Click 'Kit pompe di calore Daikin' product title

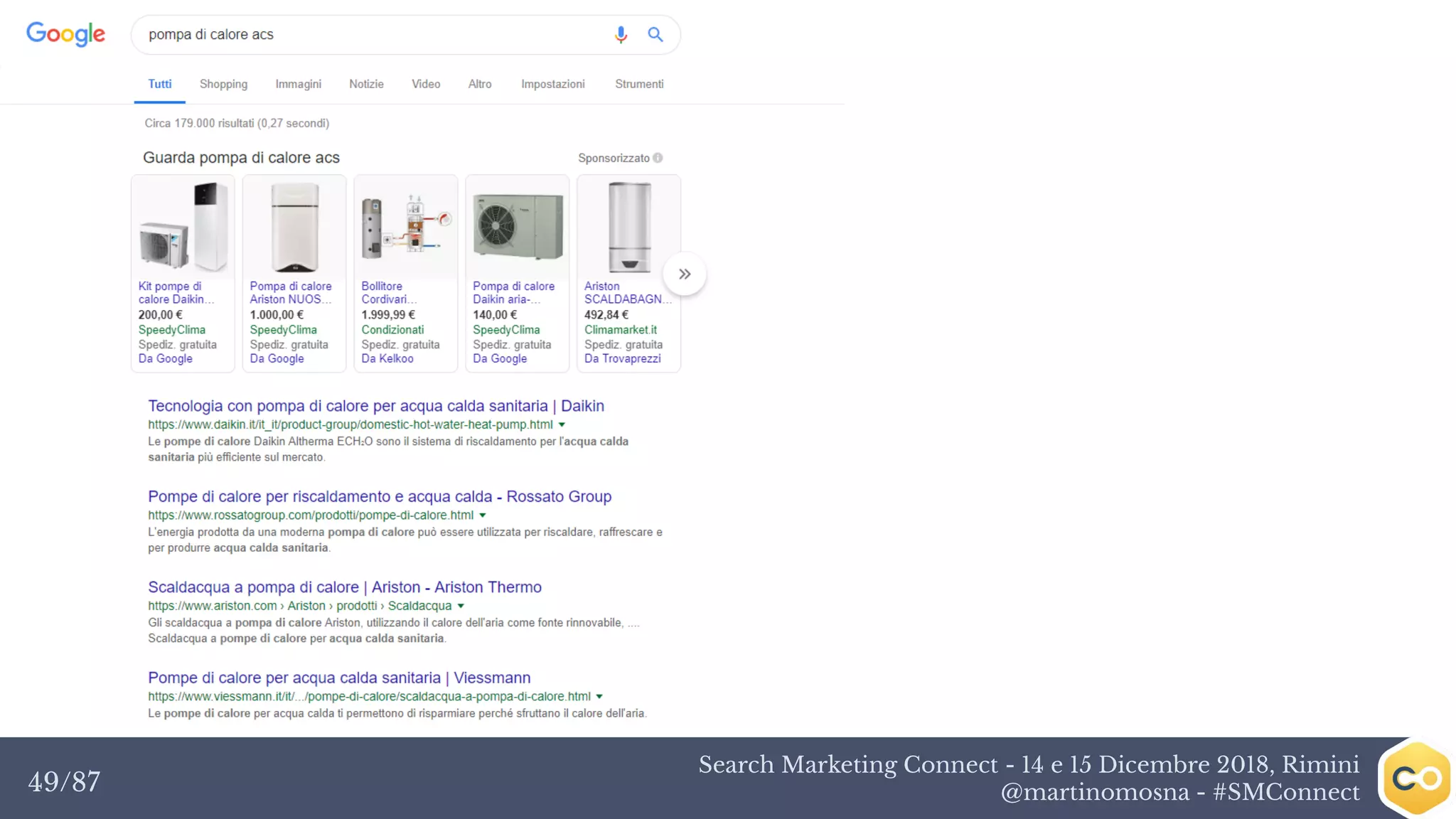coord(176,292)
